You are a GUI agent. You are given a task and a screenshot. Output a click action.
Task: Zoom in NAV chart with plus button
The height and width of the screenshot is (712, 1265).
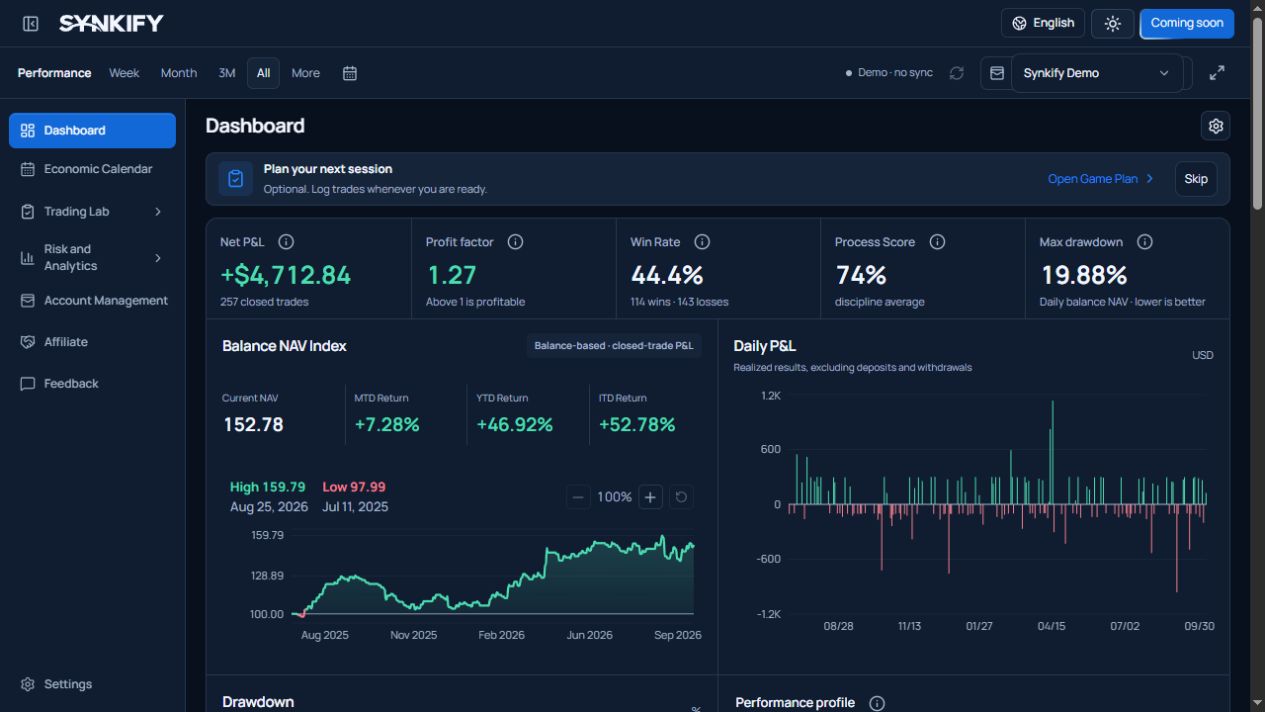[x=650, y=497]
